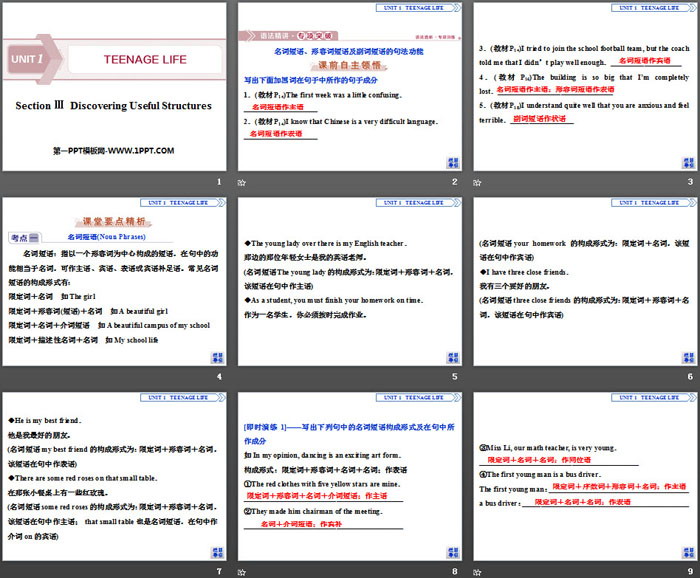Click the animation star icon under slide 2
This screenshot has height=578, width=700.
coord(242,182)
